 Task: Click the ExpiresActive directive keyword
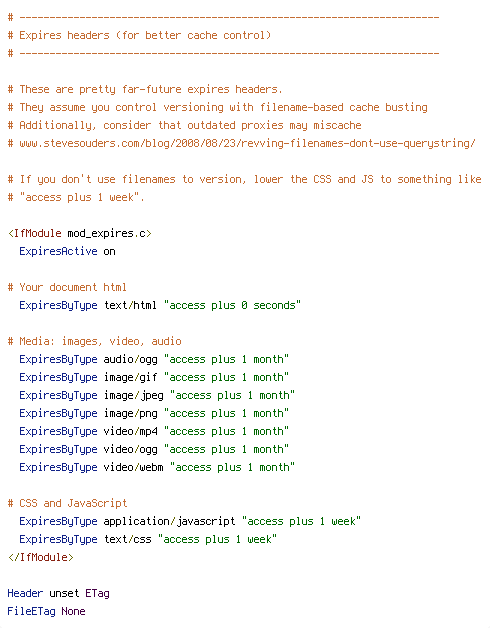point(58,252)
